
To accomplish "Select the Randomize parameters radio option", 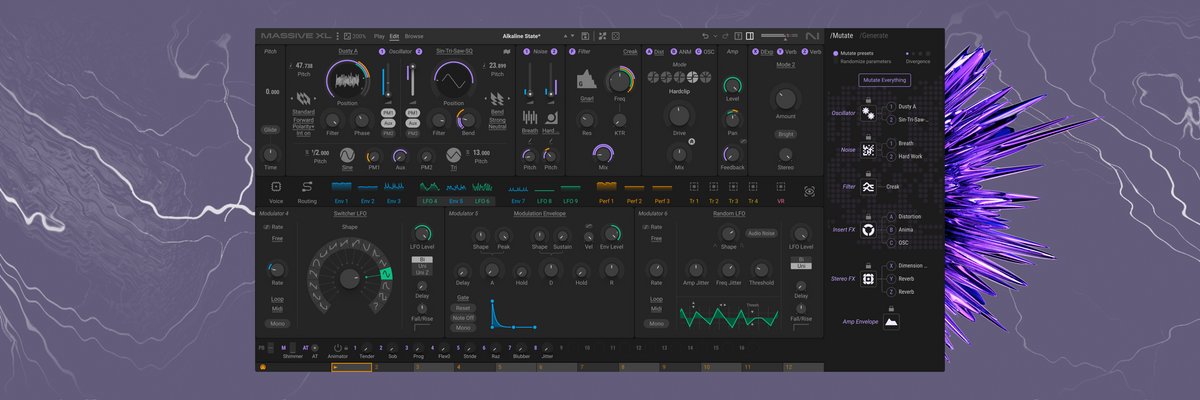I will 836,61.
